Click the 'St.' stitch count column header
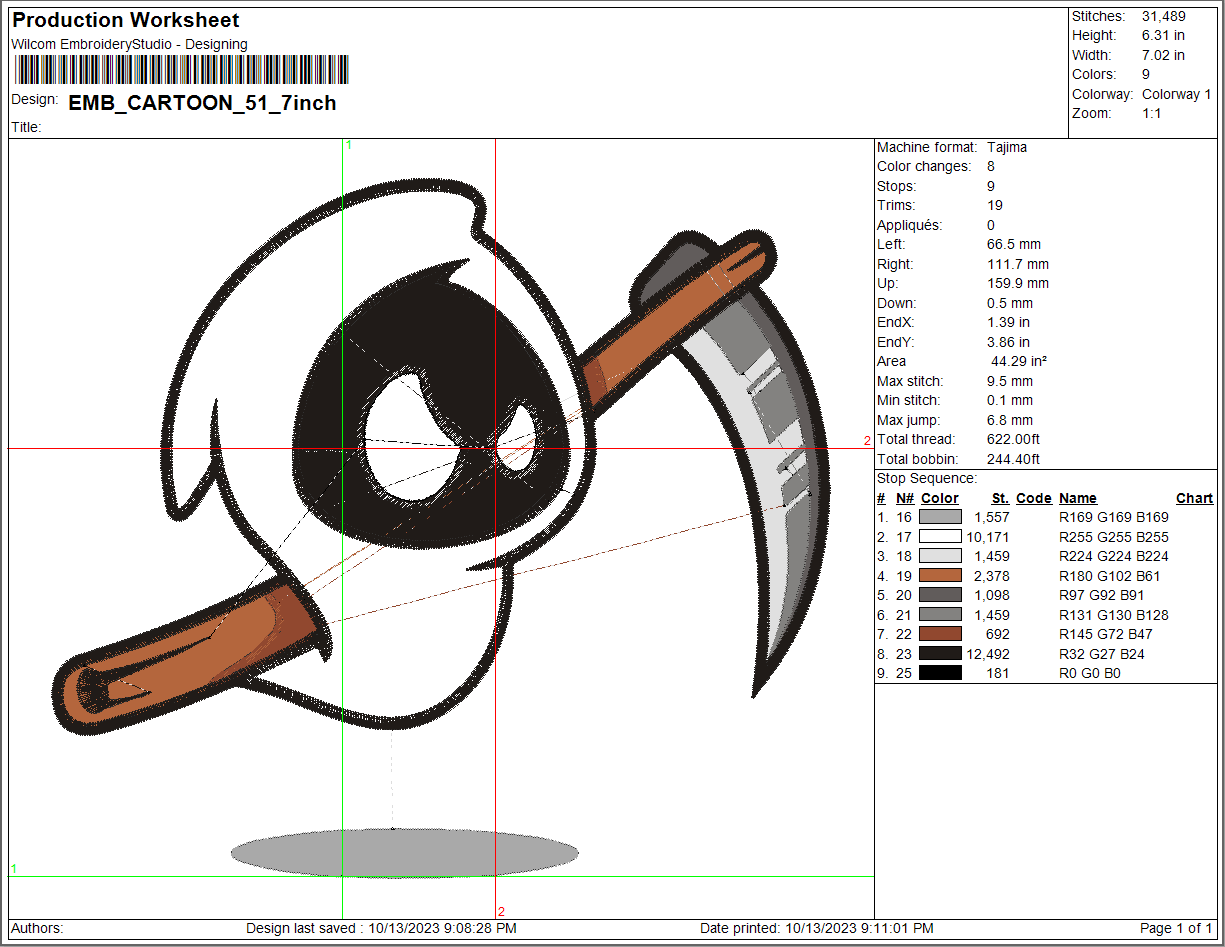 pyautogui.click(x=1000, y=498)
